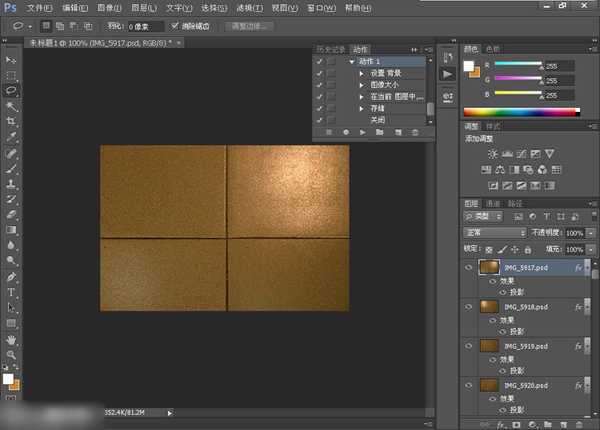
Task: Hide the IMG_5917.psd layer
Action: click(x=469, y=268)
